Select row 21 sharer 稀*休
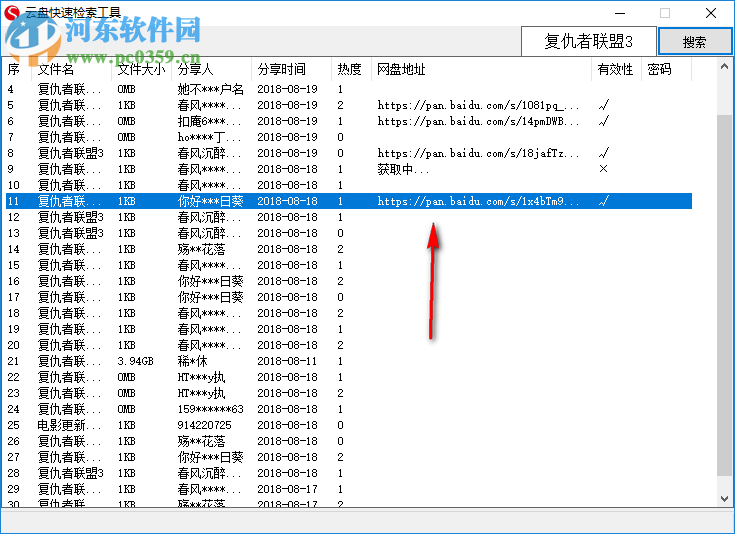Image resolution: width=735 pixels, height=534 pixels. click(192, 361)
